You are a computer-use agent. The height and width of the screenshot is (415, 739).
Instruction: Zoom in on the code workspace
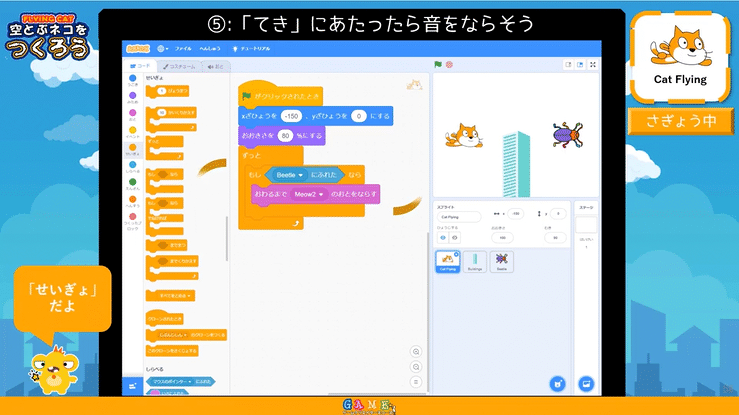(x=416, y=351)
